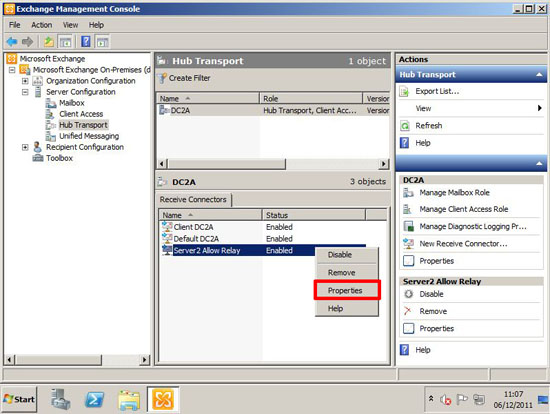
Task: Click Exchange Management Console taskbar icon
Action: tap(163, 399)
